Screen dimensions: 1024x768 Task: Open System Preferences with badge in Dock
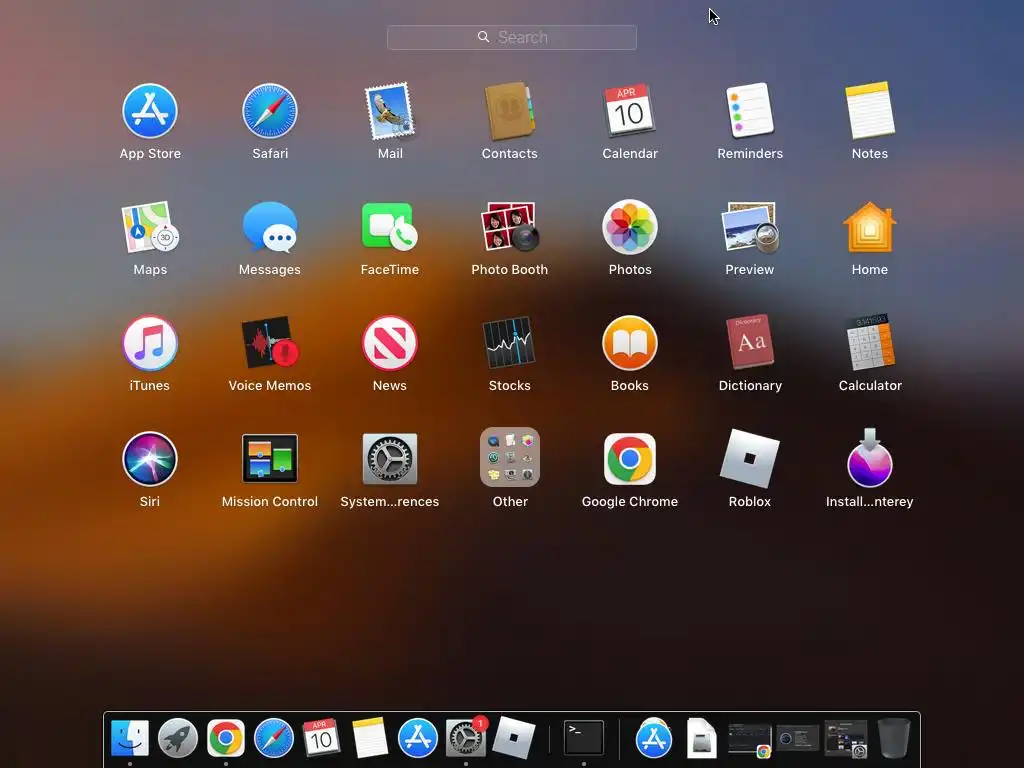(466, 738)
